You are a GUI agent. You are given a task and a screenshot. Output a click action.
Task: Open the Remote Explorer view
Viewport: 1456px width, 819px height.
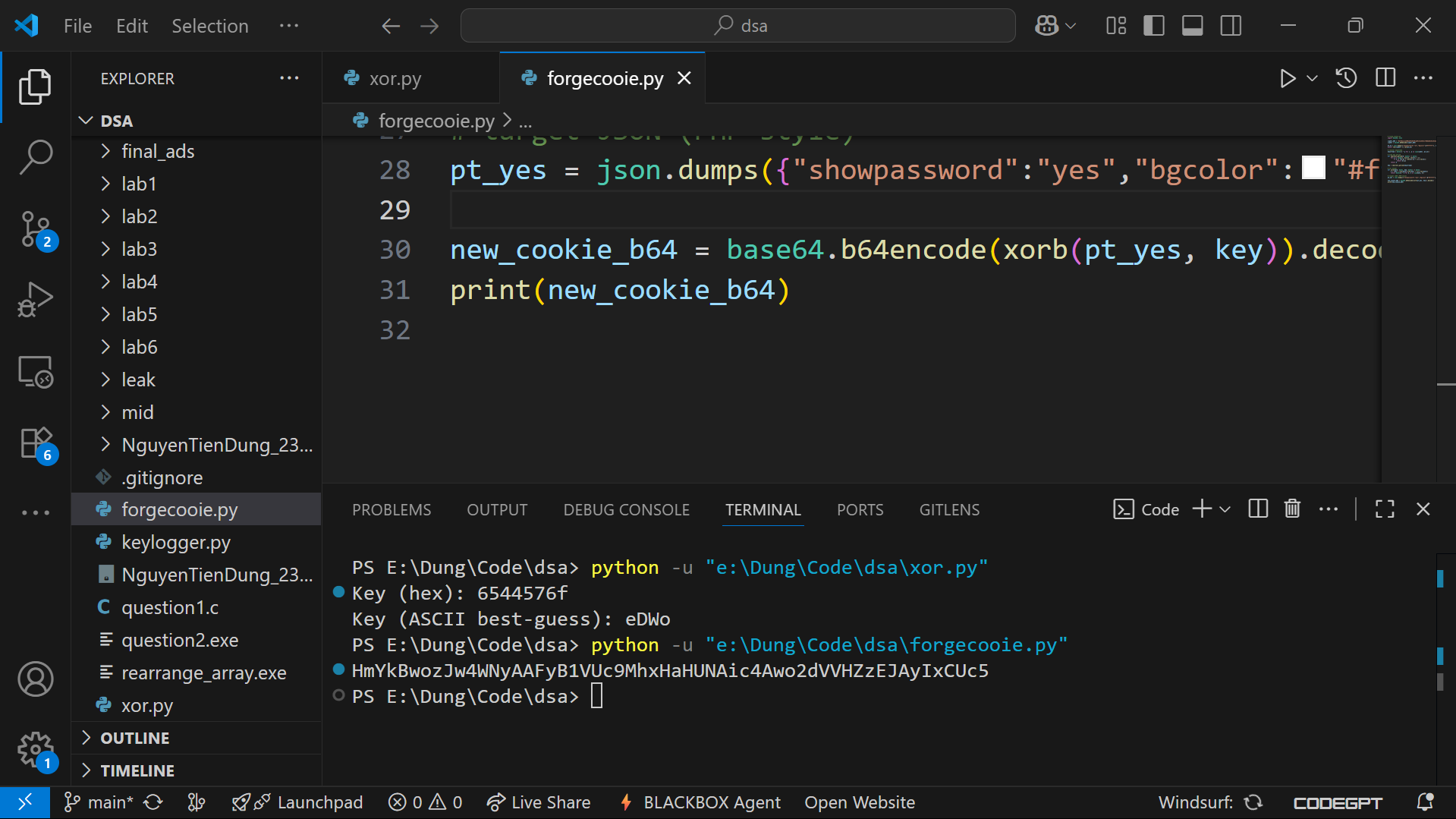36,372
